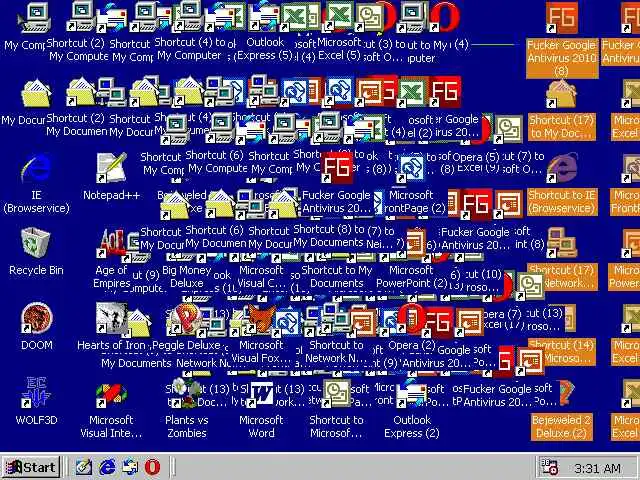Image resolution: width=640 pixels, height=480 pixels.
Task: Click the 'Opera (2)' label
Action: 411,345
